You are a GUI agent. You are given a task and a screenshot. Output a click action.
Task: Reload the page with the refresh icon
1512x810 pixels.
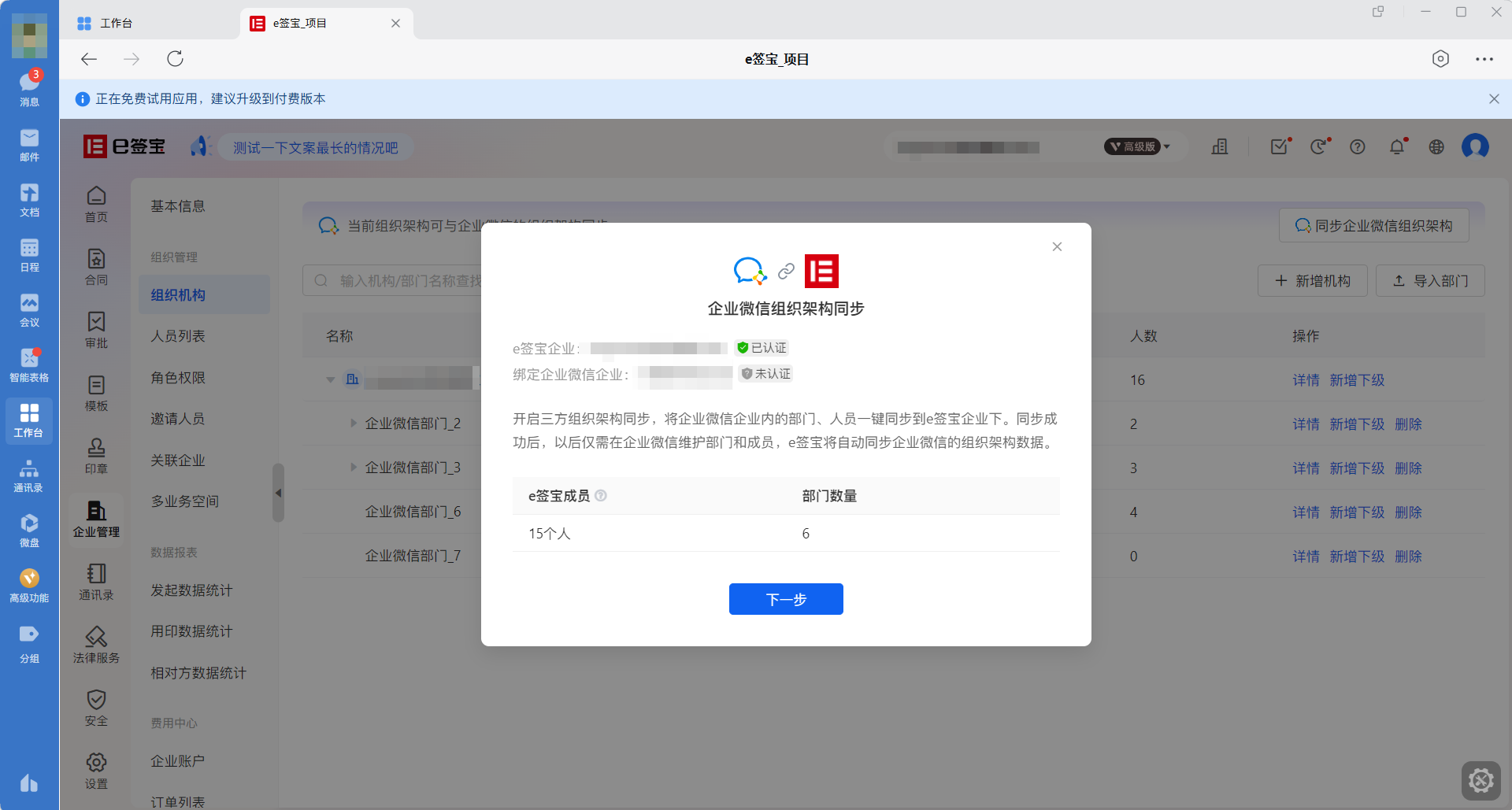pos(175,59)
